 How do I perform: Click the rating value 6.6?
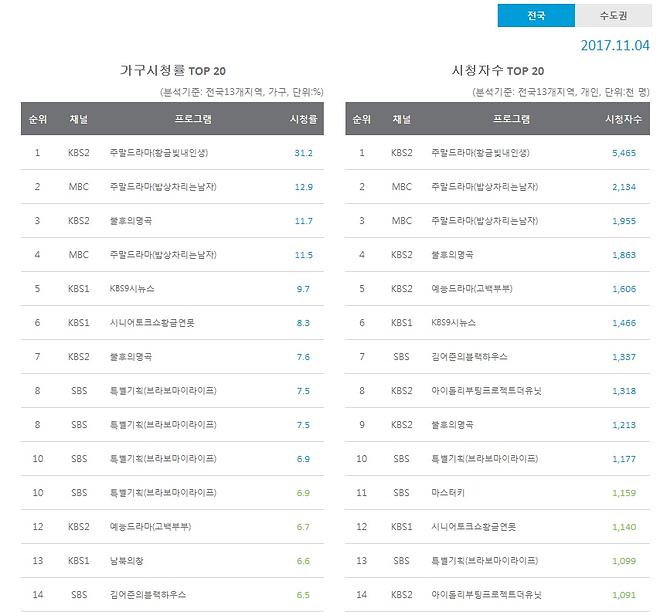coord(303,561)
